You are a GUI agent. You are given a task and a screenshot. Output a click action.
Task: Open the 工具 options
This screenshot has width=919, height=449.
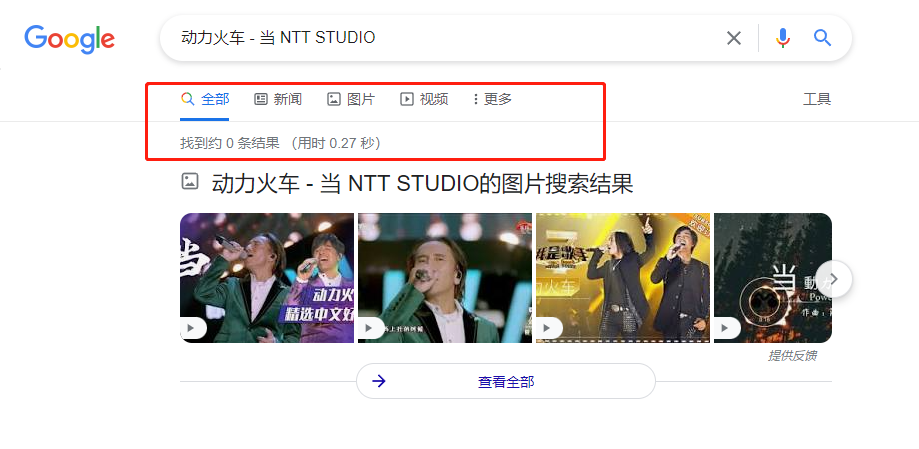tap(817, 99)
